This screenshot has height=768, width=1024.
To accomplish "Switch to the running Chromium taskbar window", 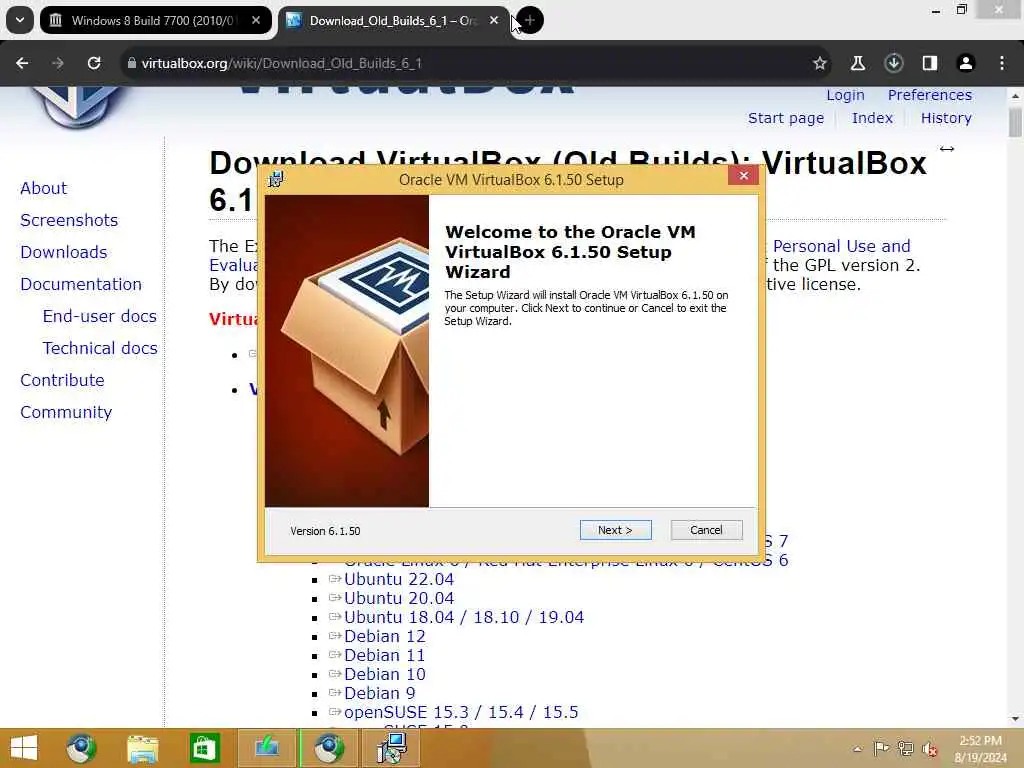I will [328, 748].
